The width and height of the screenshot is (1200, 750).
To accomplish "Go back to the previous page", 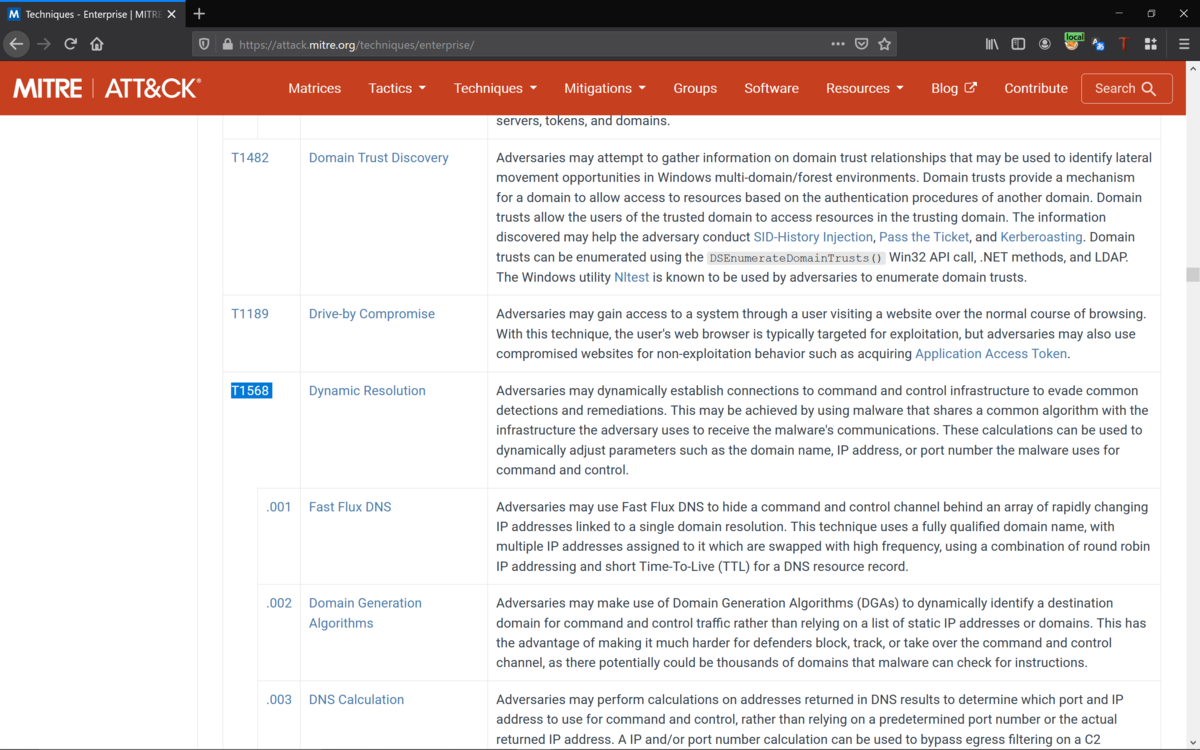I will [x=16, y=44].
